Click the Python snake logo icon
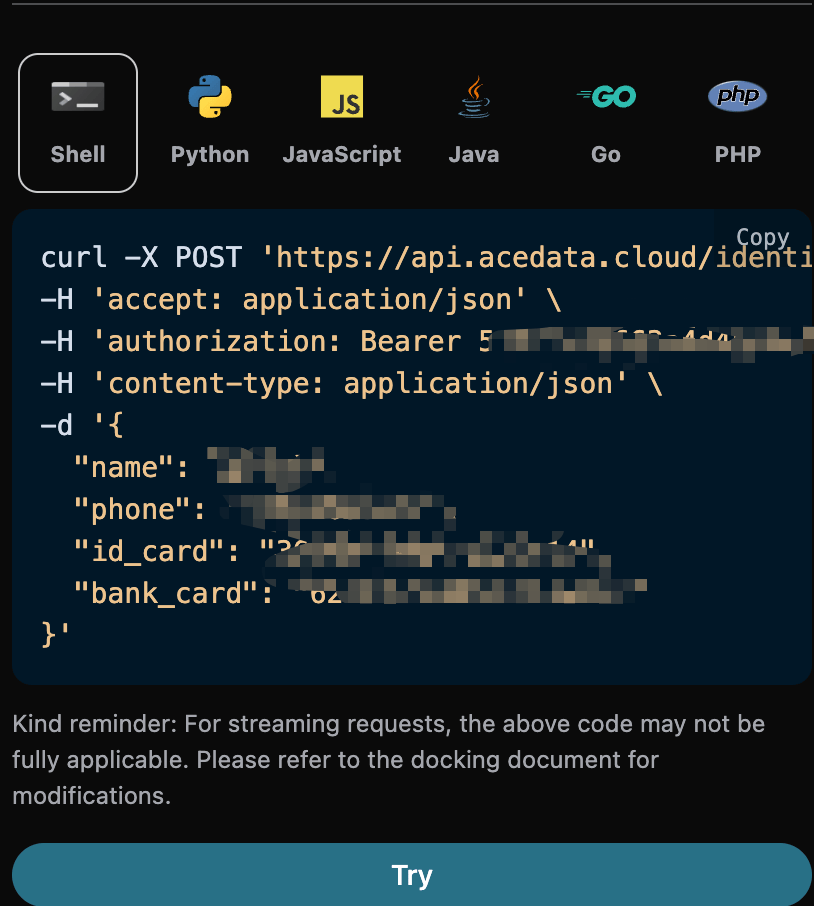The image size is (814, 906). pyautogui.click(x=210, y=97)
